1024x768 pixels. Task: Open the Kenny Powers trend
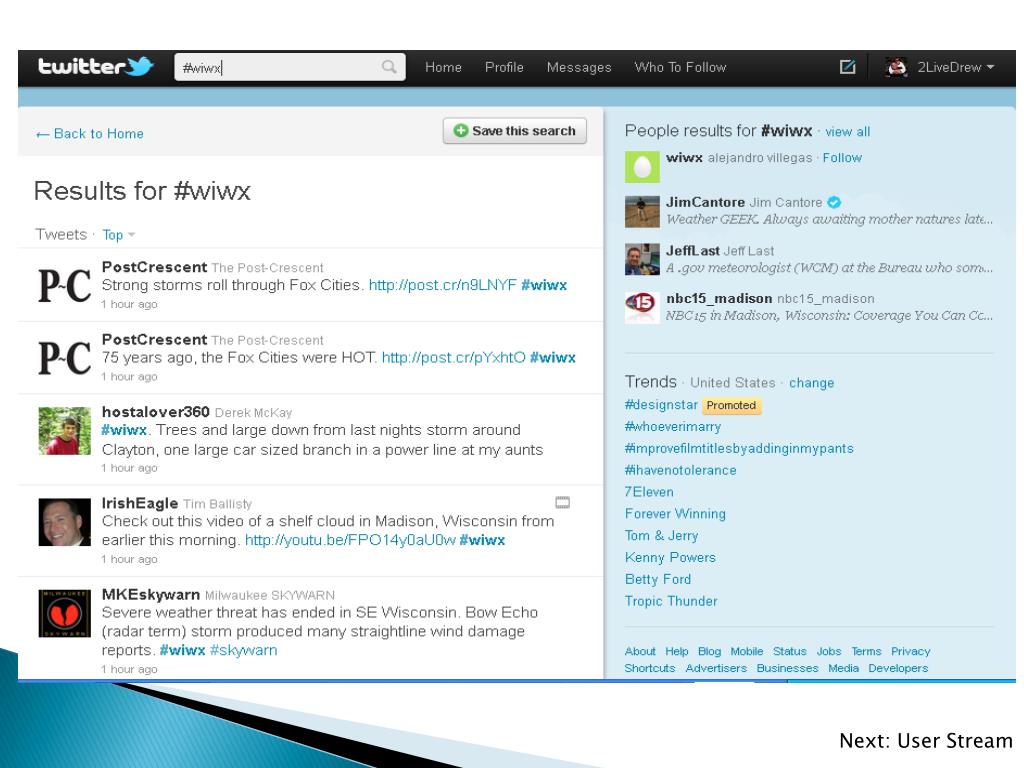click(x=670, y=558)
